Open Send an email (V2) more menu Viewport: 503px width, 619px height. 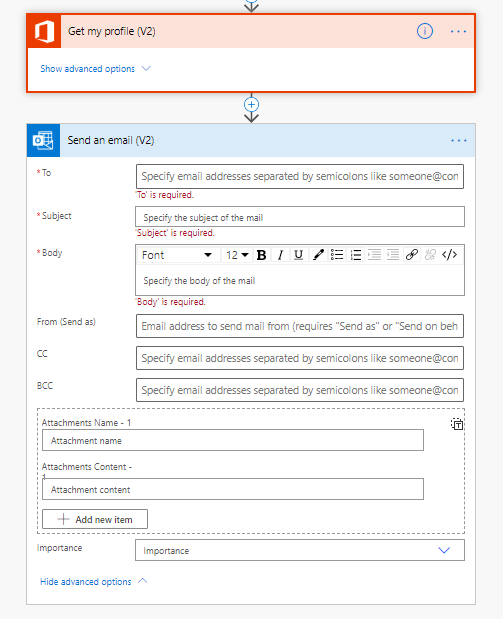(x=458, y=141)
